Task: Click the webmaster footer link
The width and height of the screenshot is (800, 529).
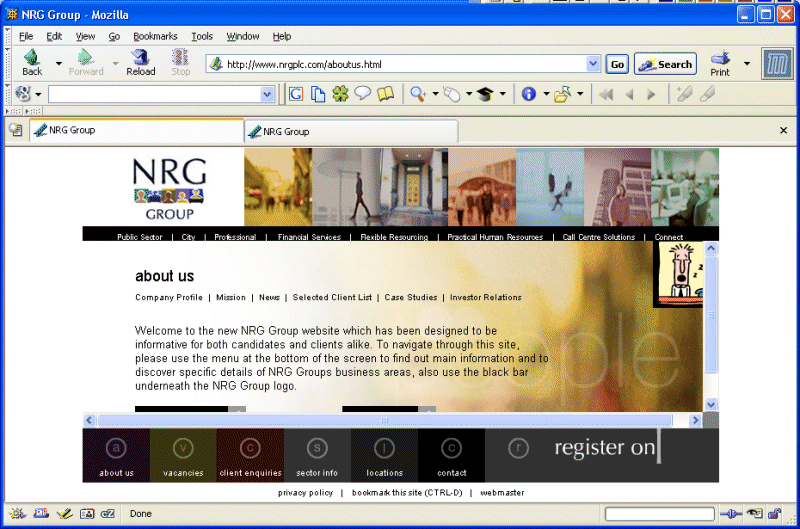Action: (502, 493)
